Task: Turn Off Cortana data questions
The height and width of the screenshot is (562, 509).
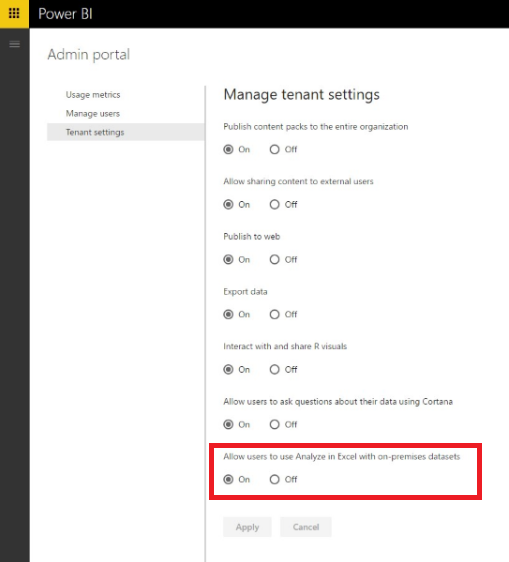Action: (275, 425)
